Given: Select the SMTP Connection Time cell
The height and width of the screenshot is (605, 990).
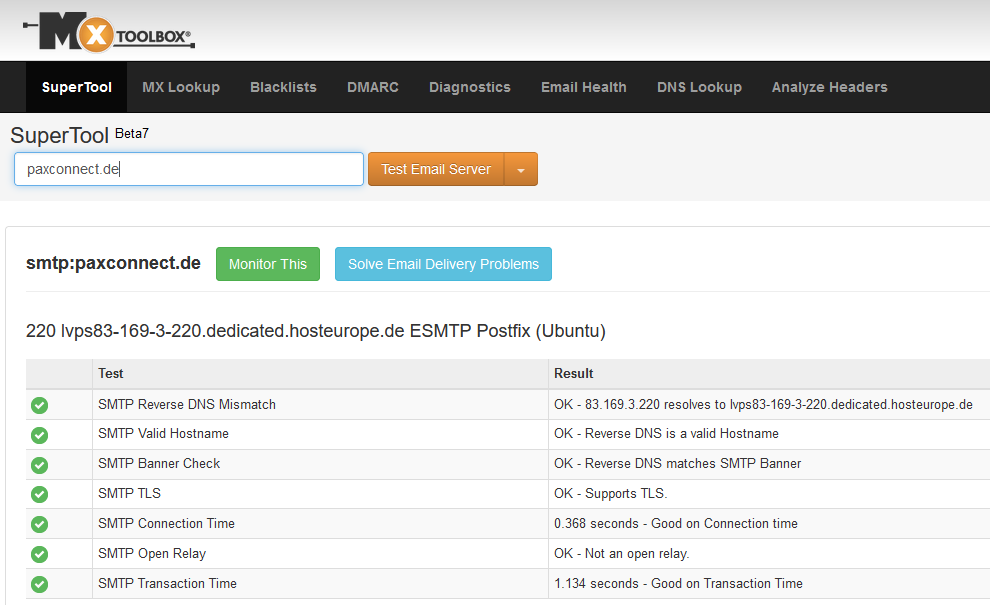Looking at the screenshot, I should [x=320, y=524].
